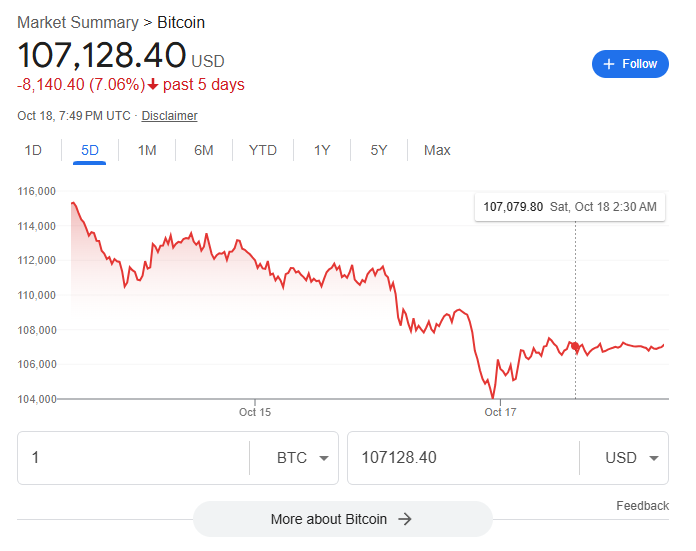Choose the Max chart range

[x=437, y=150]
